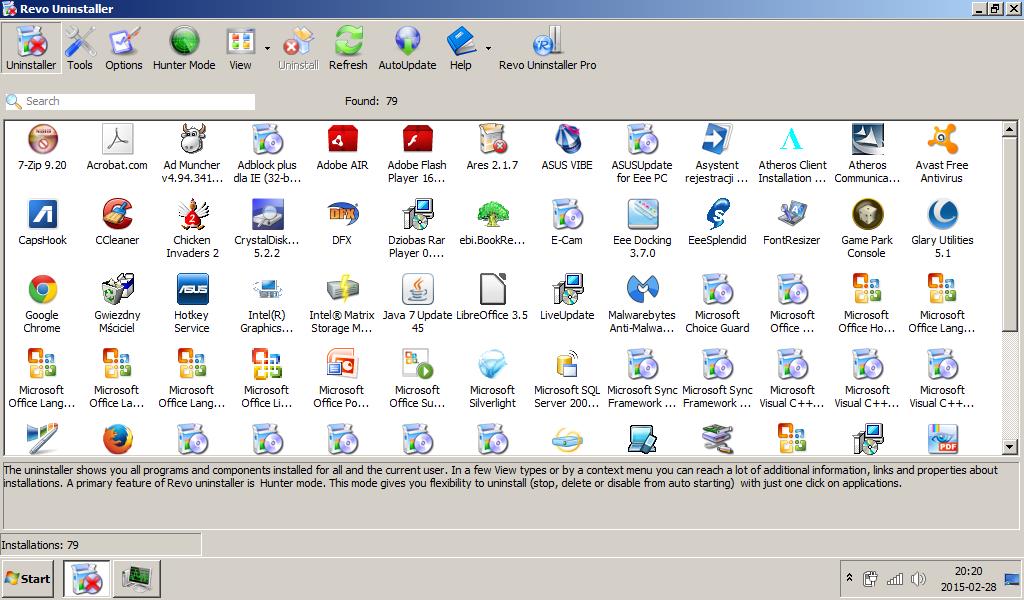The height and width of the screenshot is (600, 1024).
Task: Expand the Help dropdown arrow
Action: [488, 49]
